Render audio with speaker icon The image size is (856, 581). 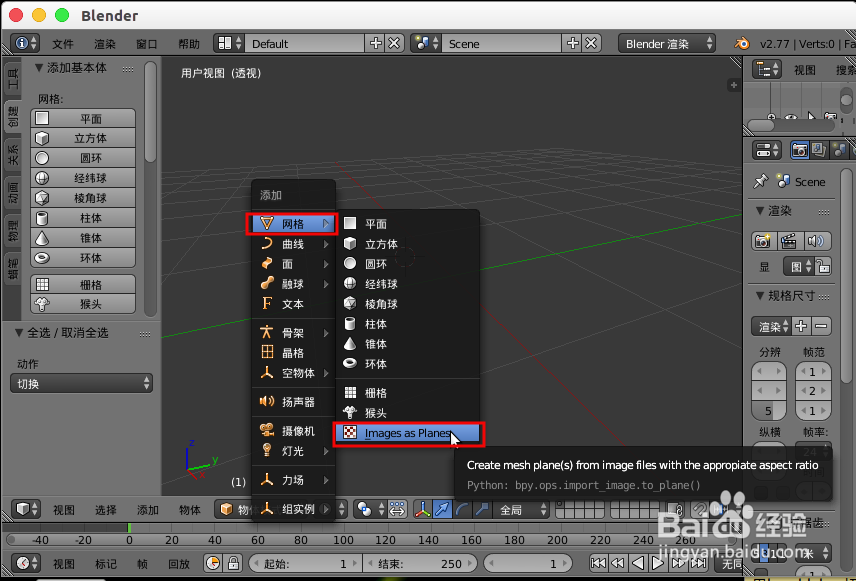pyautogui.click(x=816, y=241)
